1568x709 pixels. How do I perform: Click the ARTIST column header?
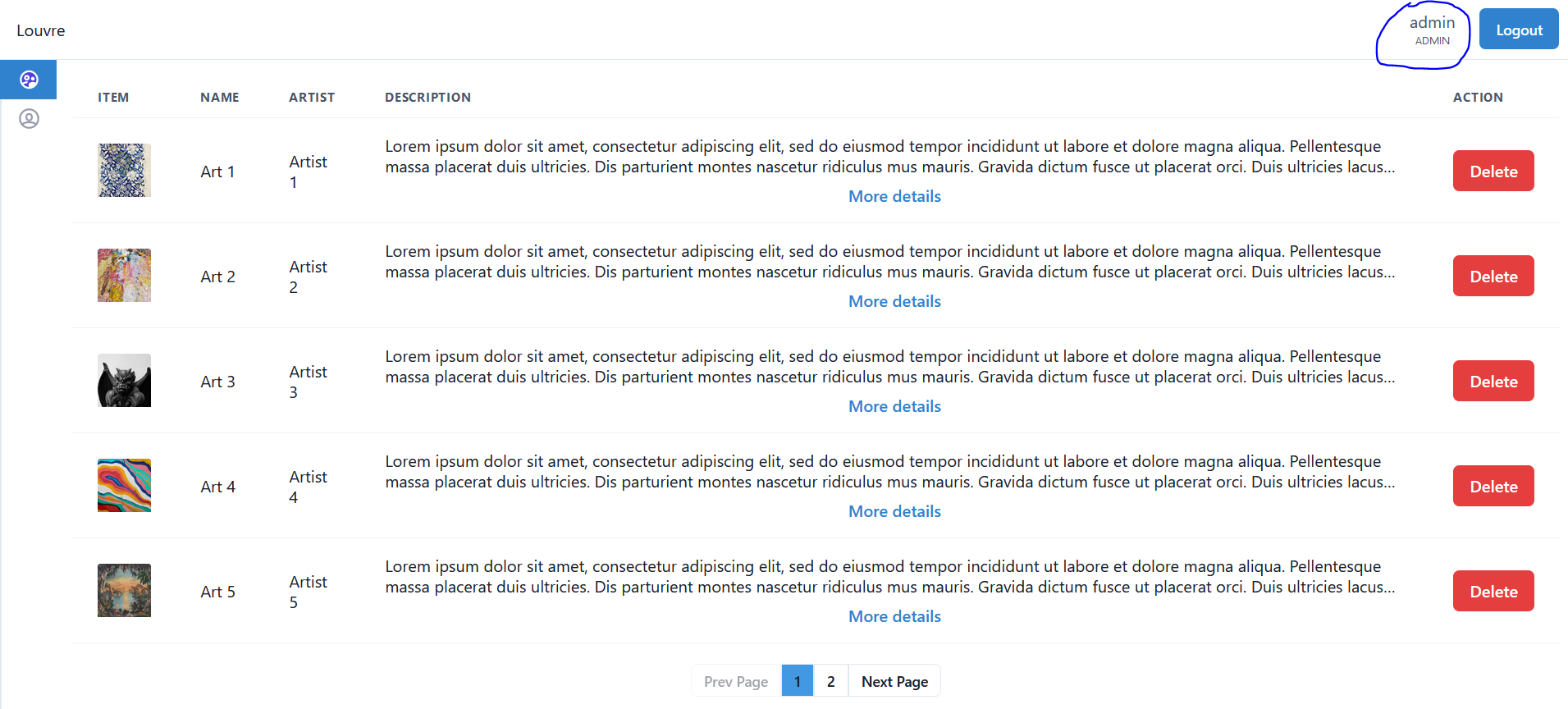tap(312, 97)
